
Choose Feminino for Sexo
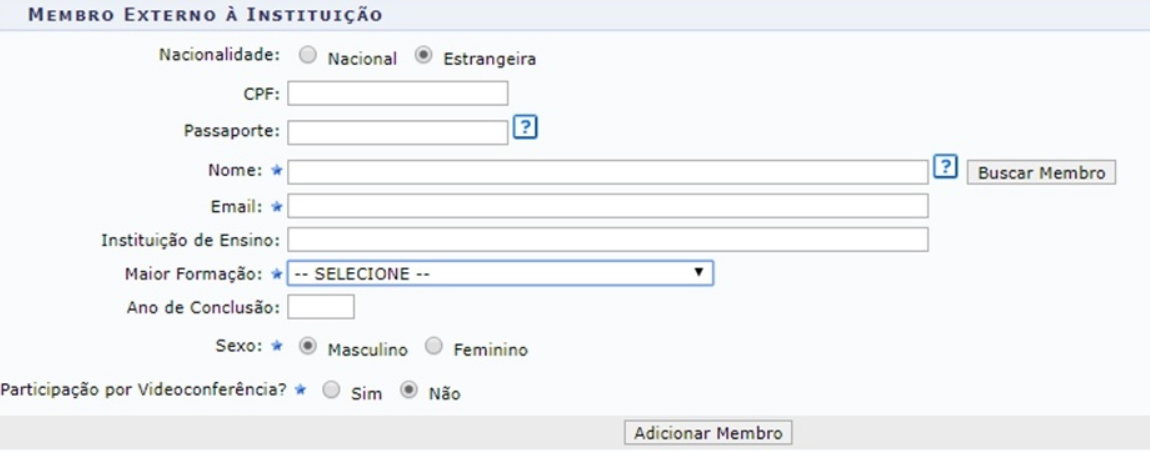(x=434, y=348)
